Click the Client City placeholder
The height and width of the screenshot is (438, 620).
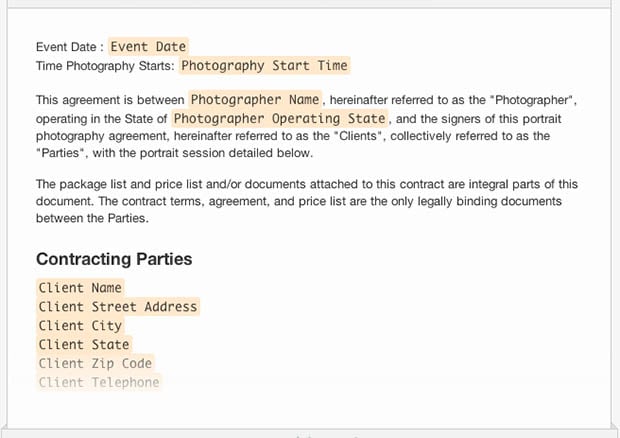tap(80, 325)
